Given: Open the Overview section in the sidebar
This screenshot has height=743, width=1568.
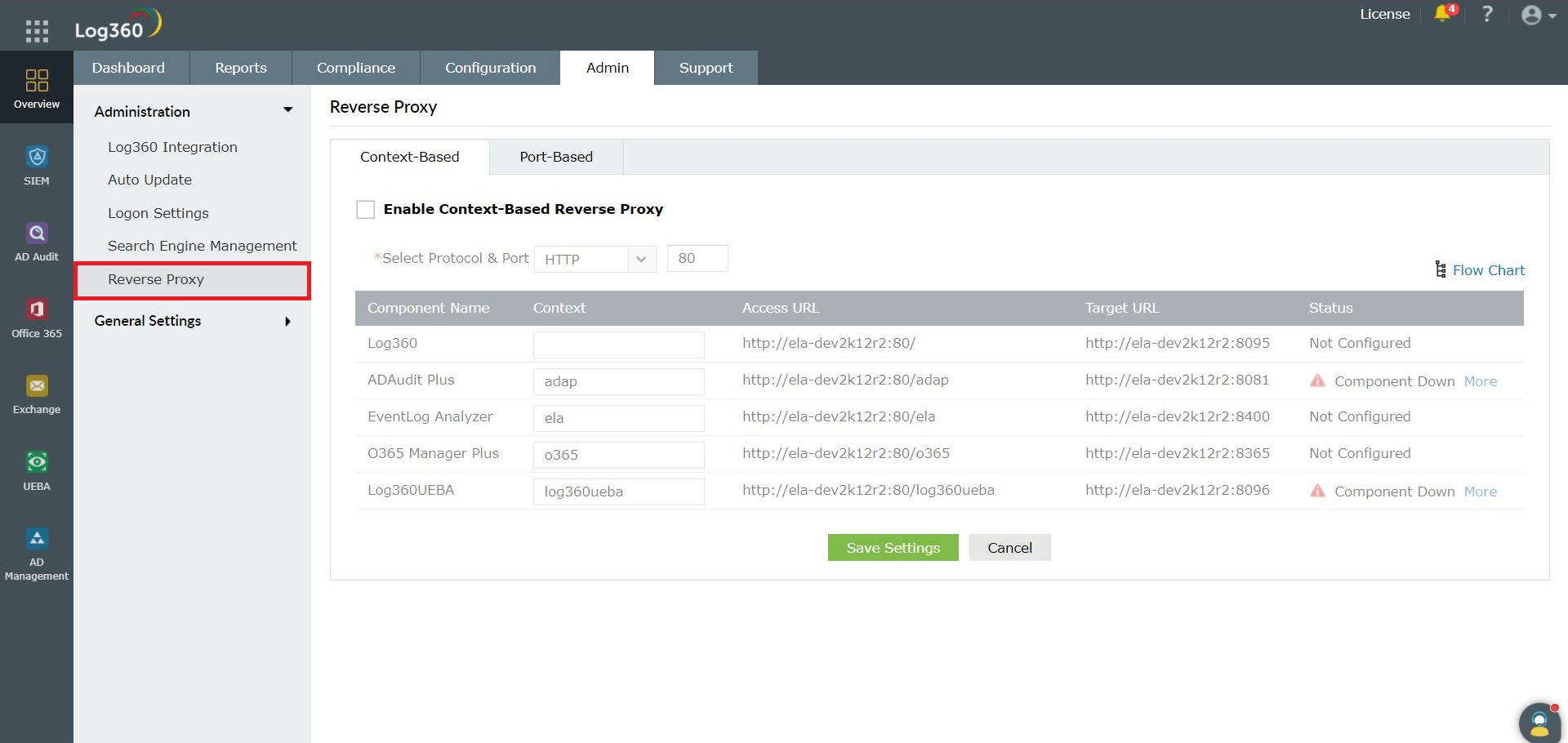Looking at the screenshot, I should tap(37, 88).
